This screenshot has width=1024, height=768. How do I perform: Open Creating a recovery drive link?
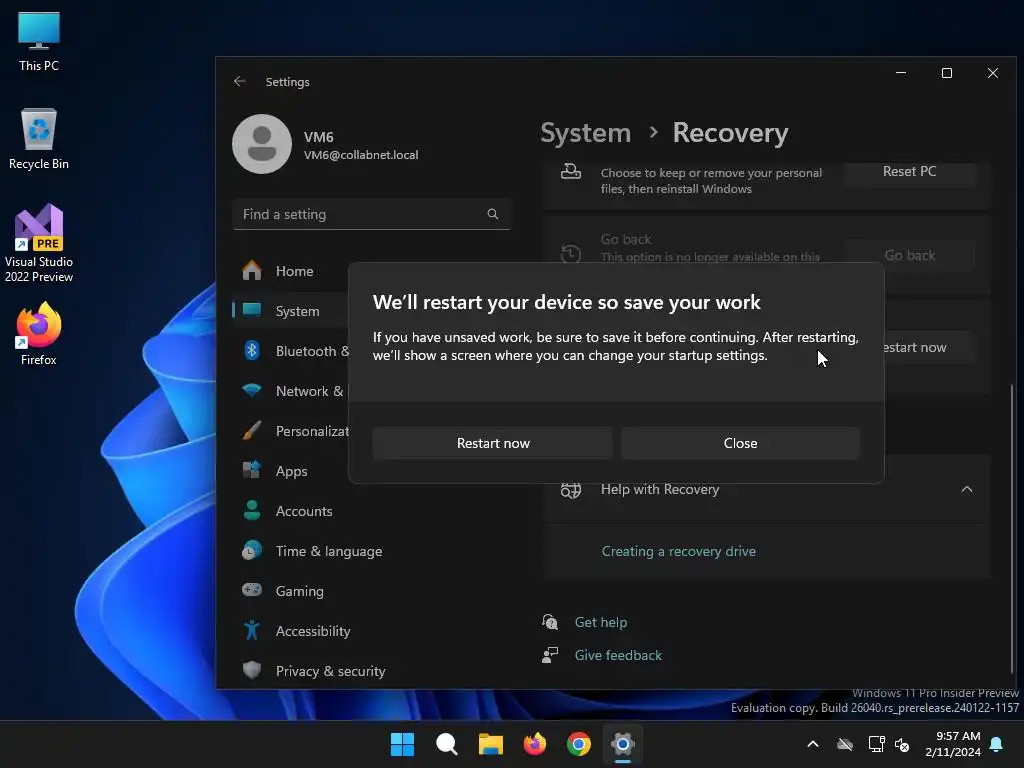[x=679, y=551]
